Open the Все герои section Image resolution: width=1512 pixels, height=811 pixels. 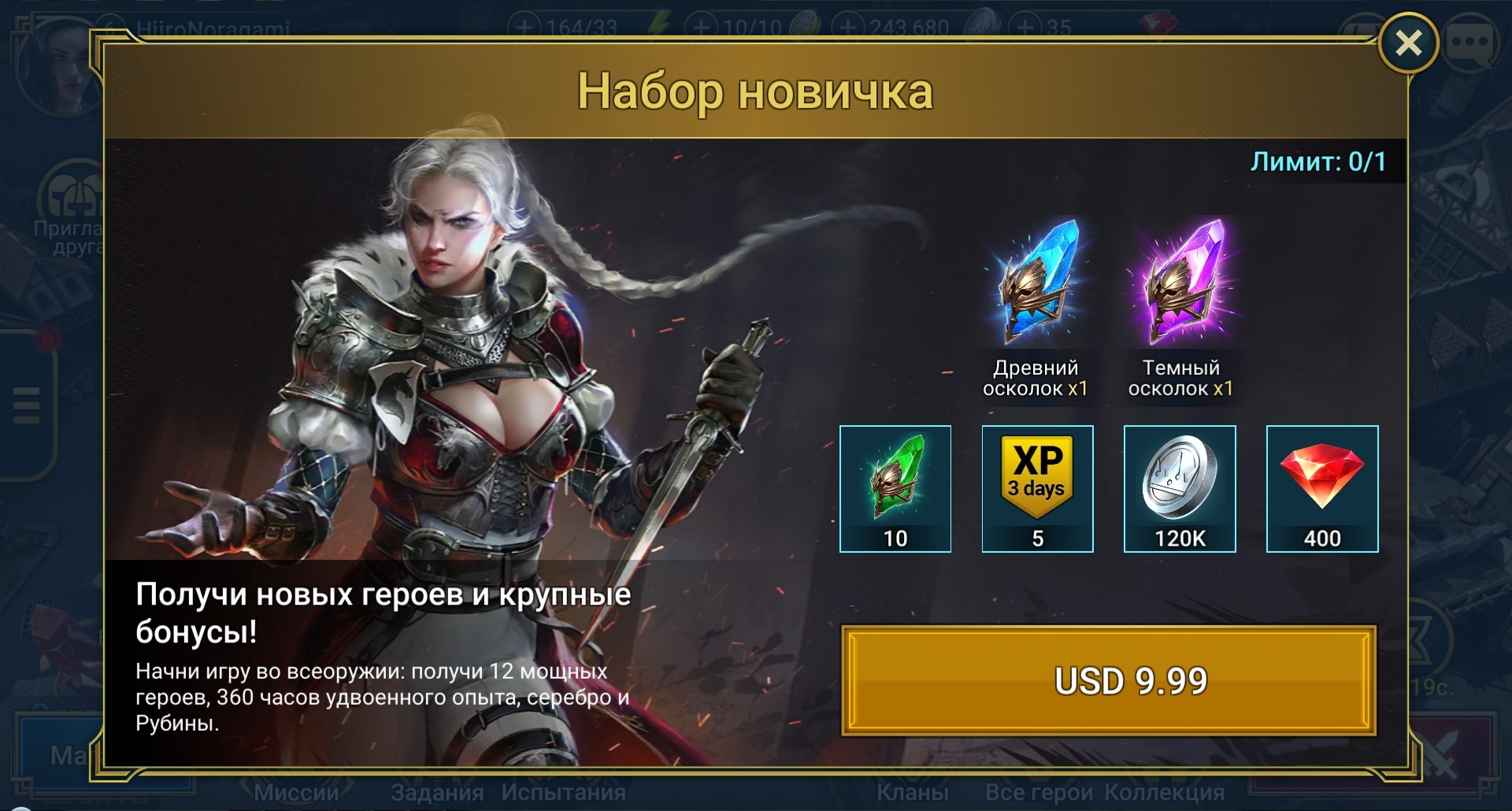click(1039, 792)
